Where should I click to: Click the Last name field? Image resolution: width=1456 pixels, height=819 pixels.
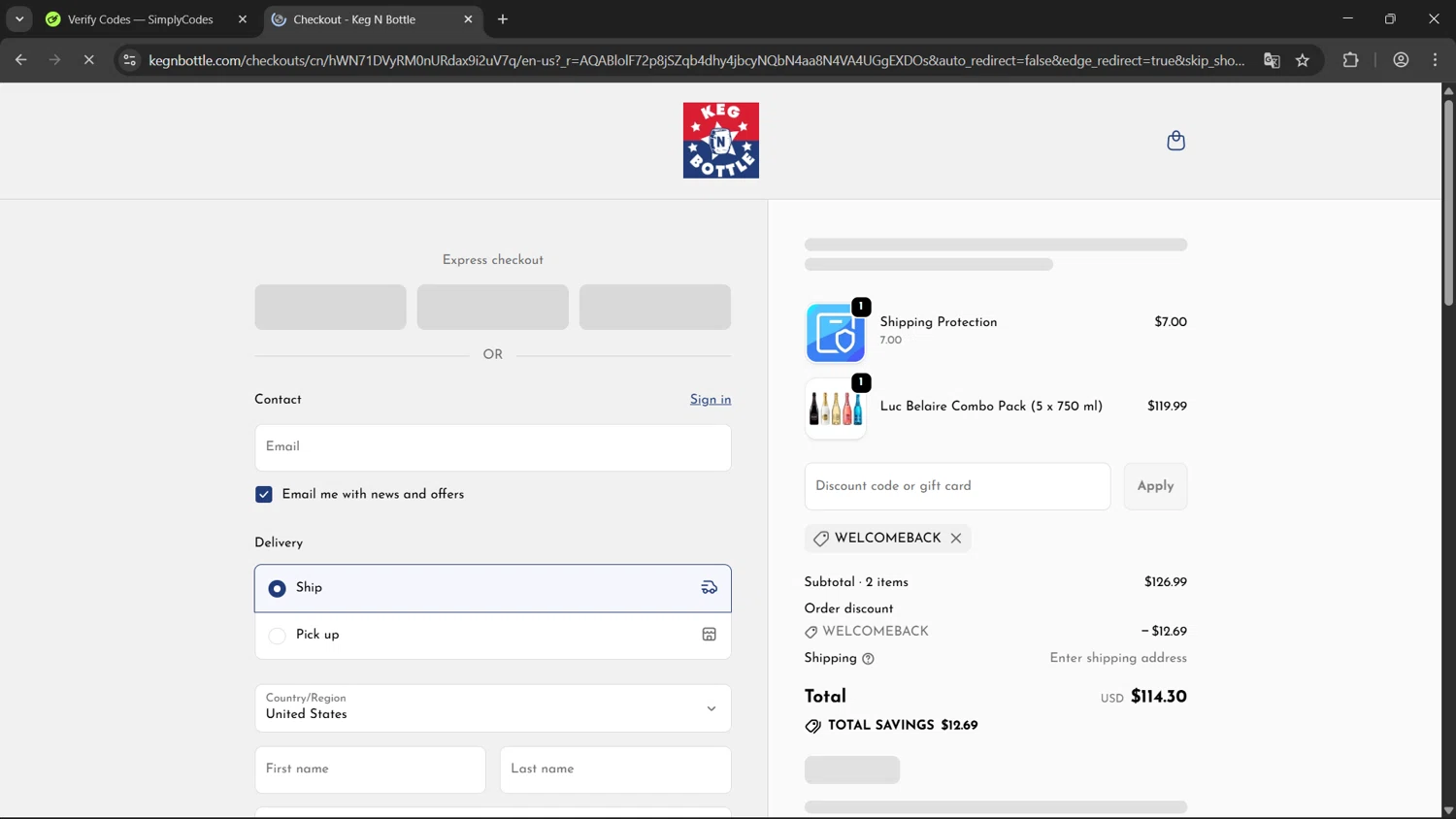tap(615, 770)
